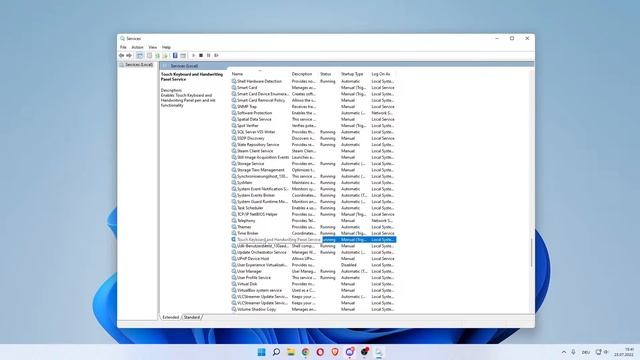The height and width of the screenshot is (360, 640).
Task: Select the Software Protection service
Action: [313, 113]
